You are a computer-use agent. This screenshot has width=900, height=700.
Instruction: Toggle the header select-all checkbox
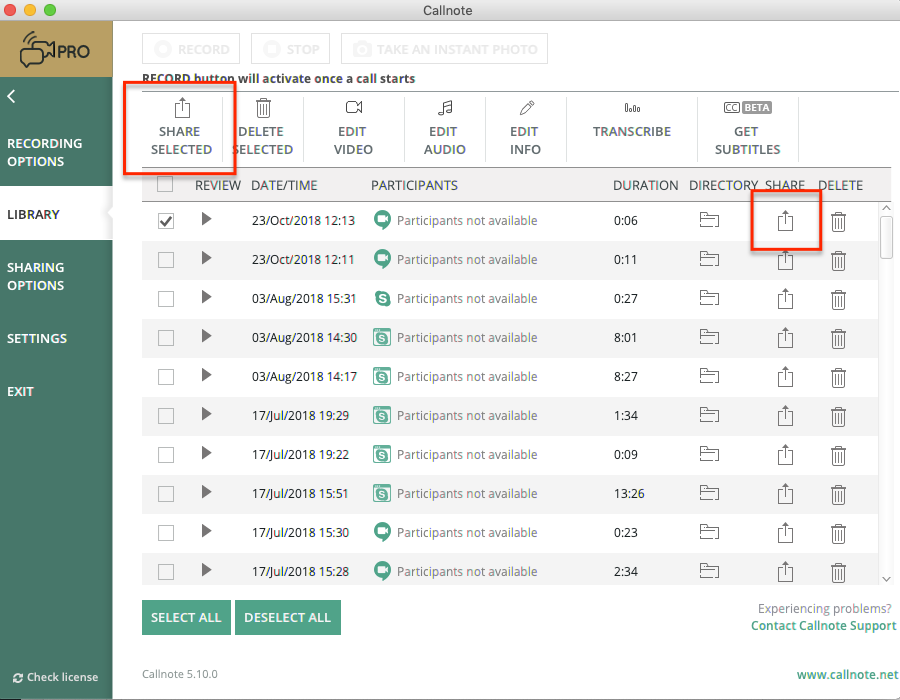click(165, 184)
